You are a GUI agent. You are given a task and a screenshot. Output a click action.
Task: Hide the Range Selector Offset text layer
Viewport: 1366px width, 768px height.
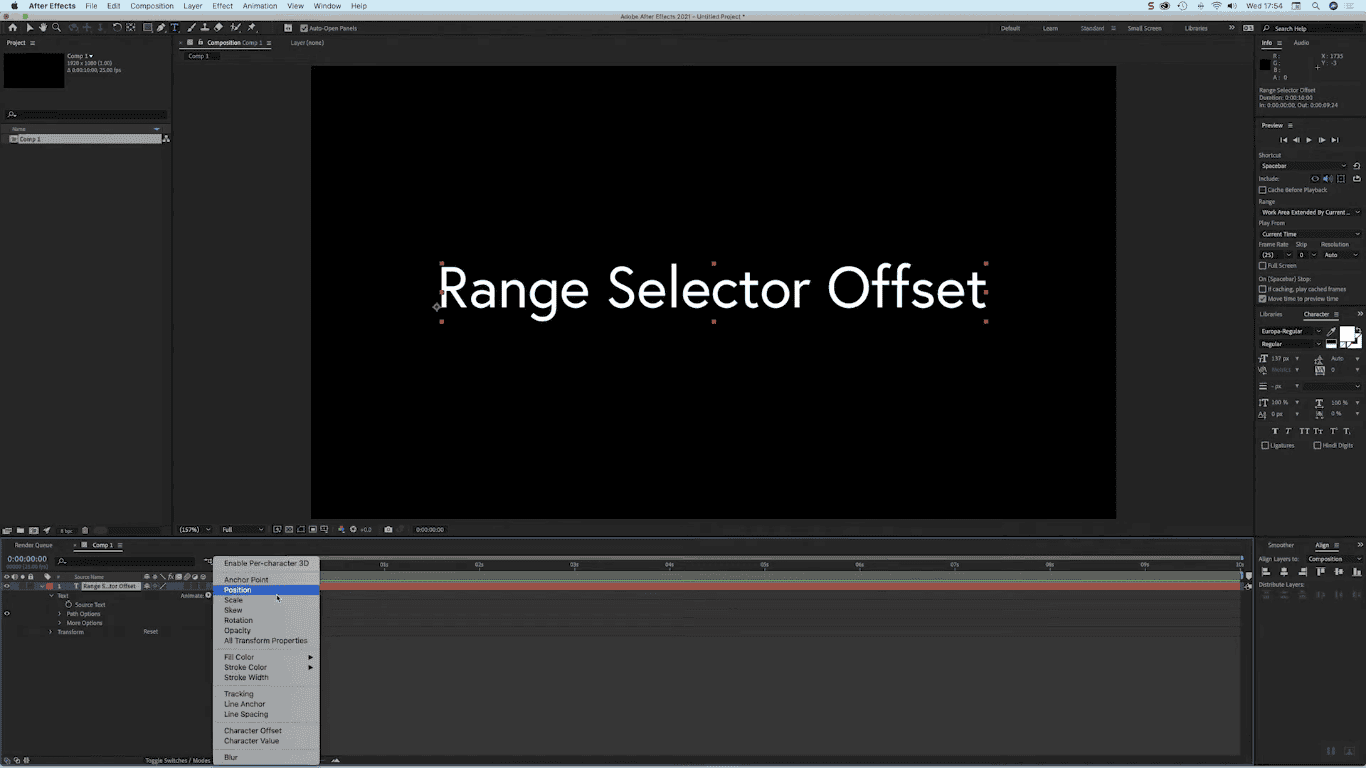pos(7,586)
